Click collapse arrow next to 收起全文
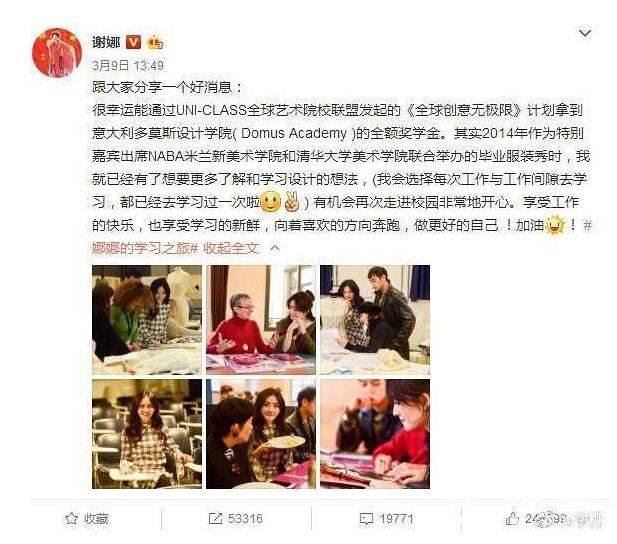The image size is (617, 544). [x=275, y=248]
